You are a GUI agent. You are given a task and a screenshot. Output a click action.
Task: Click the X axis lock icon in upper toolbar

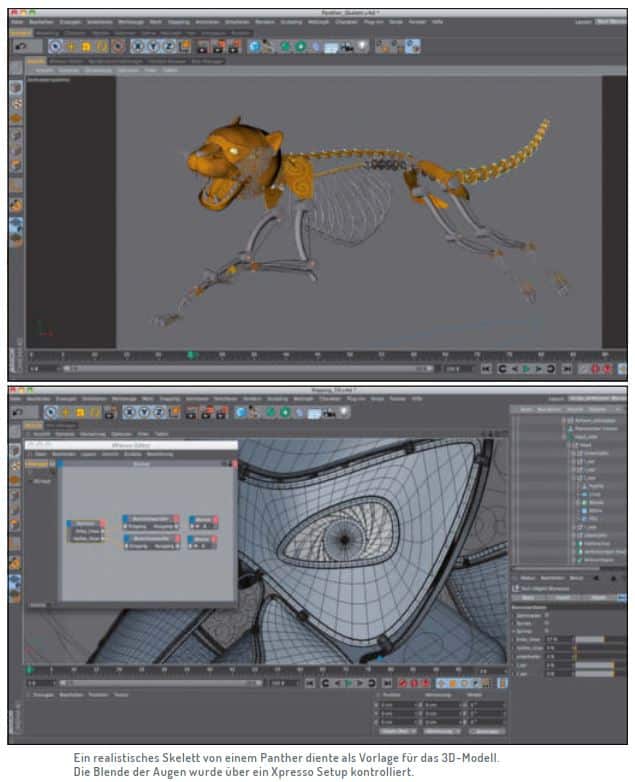tap(141, 46)
